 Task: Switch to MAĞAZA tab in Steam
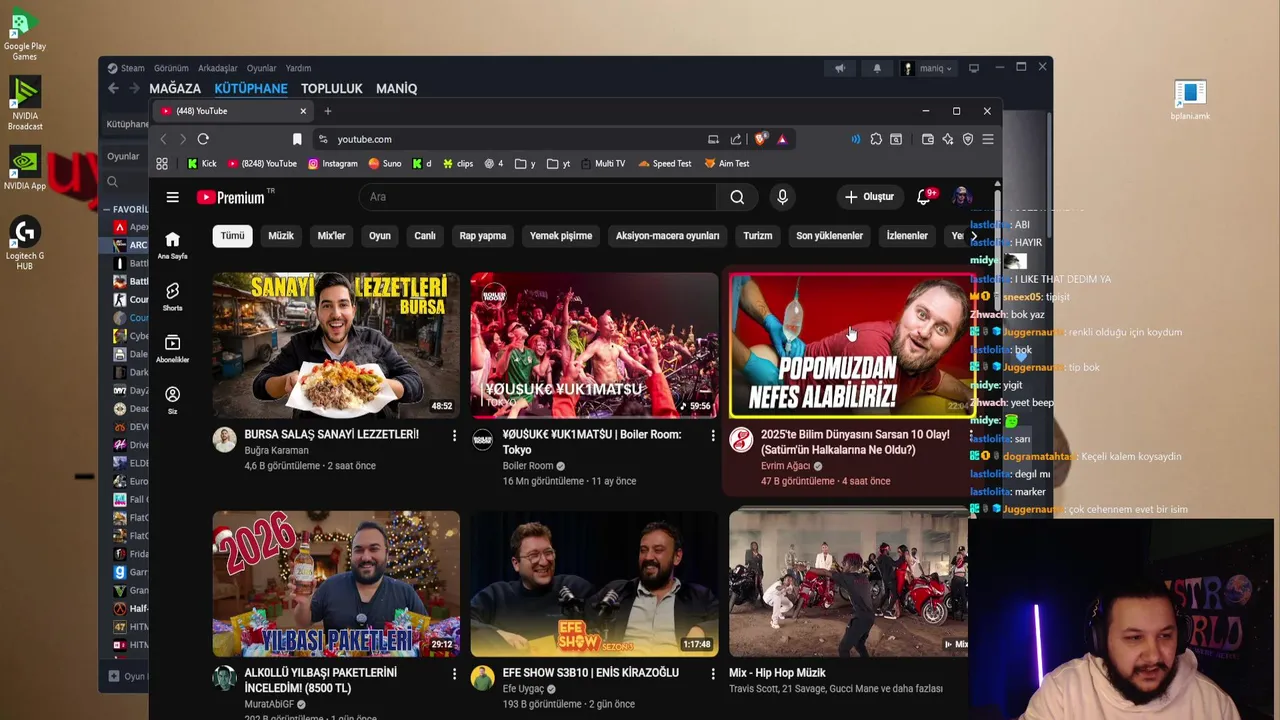(x=175, y=89)
